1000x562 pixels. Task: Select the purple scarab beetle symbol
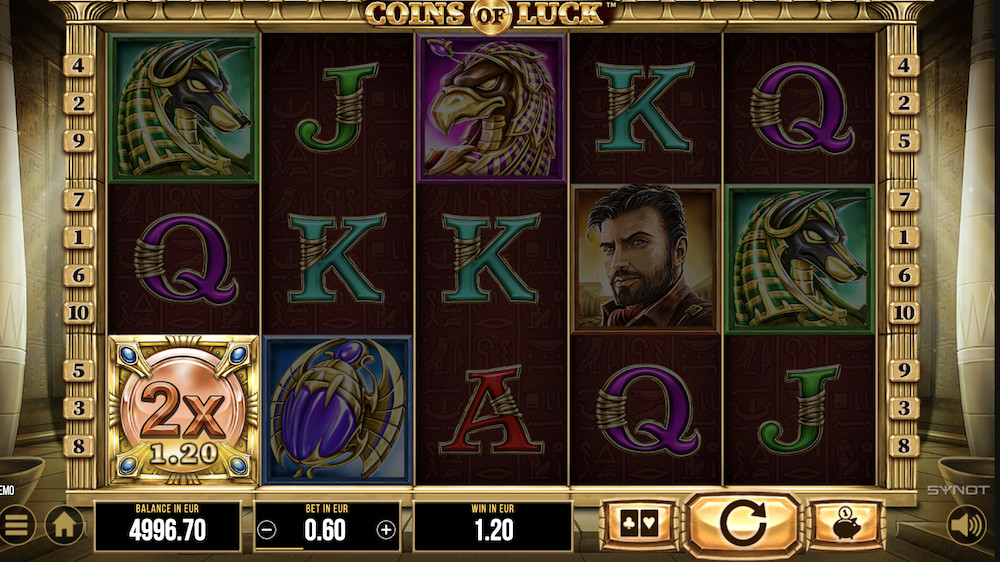pyautogui.click(x=337, y=410)
